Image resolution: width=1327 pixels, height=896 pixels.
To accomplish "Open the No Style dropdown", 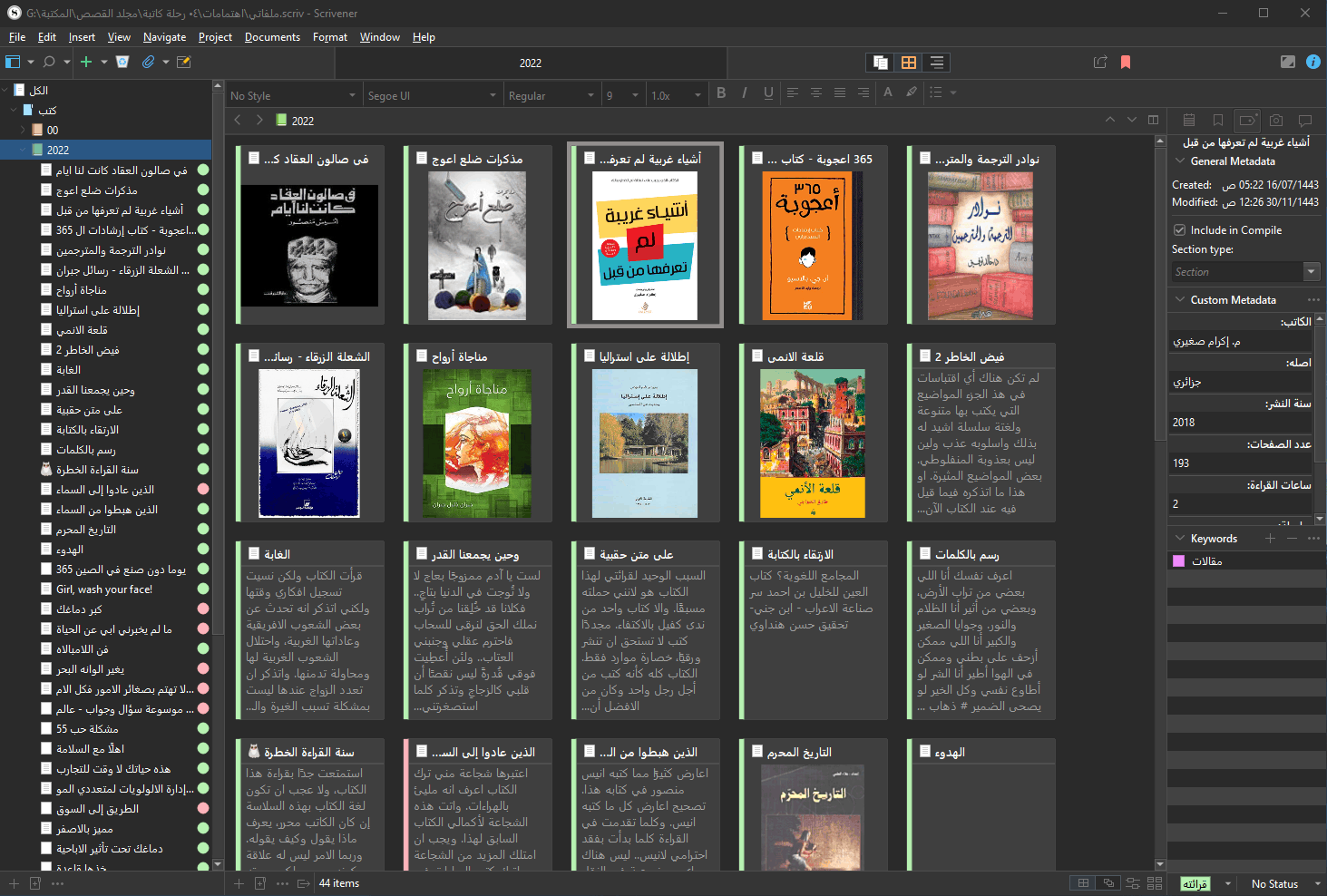I will point(292,95).
